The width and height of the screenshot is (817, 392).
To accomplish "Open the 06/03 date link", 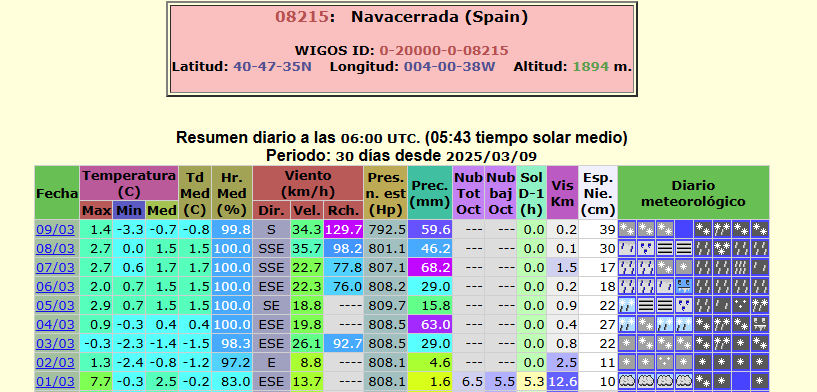I will (55, 287).
